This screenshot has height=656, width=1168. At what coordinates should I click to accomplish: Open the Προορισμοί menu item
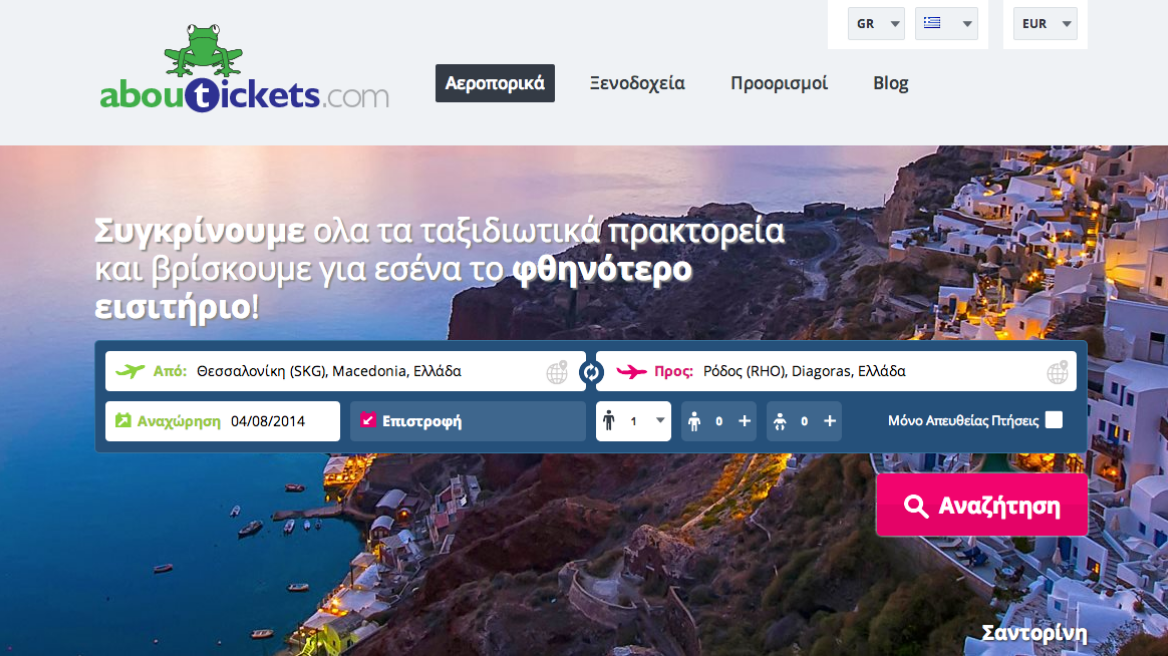point(779,83)
